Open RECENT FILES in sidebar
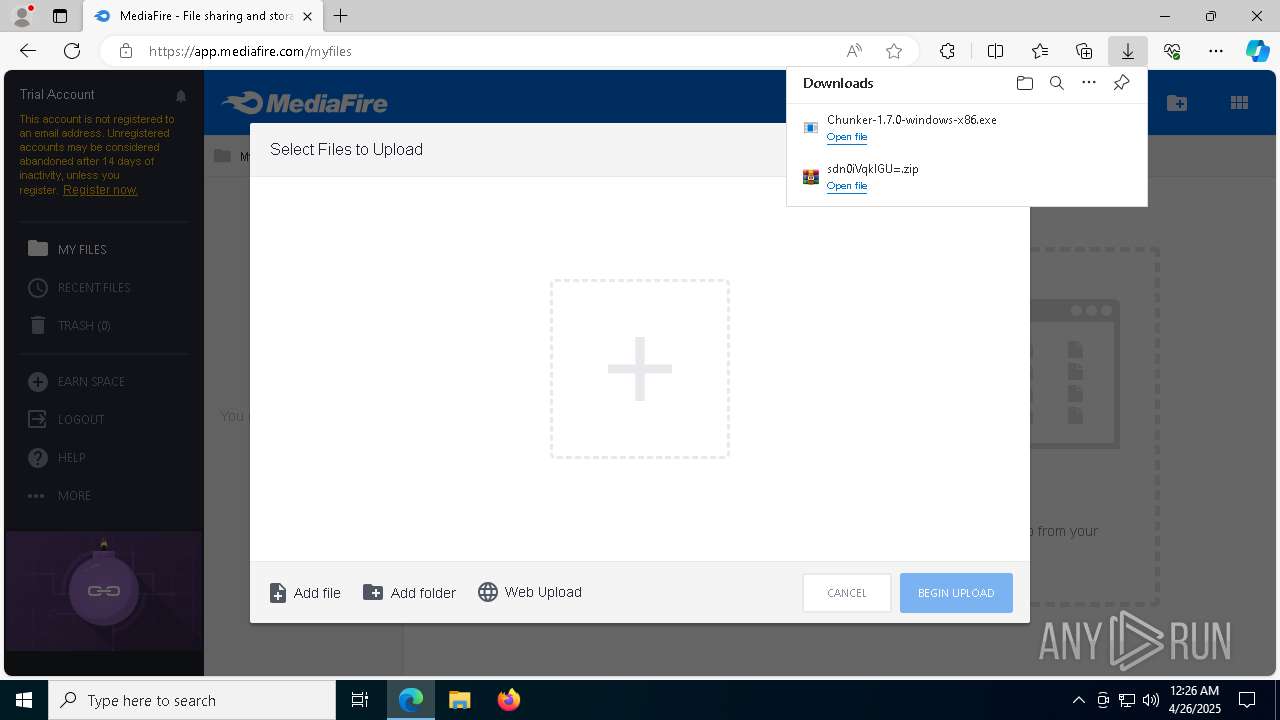This screenshot has height=720, width=1280. tap(79, 287)
